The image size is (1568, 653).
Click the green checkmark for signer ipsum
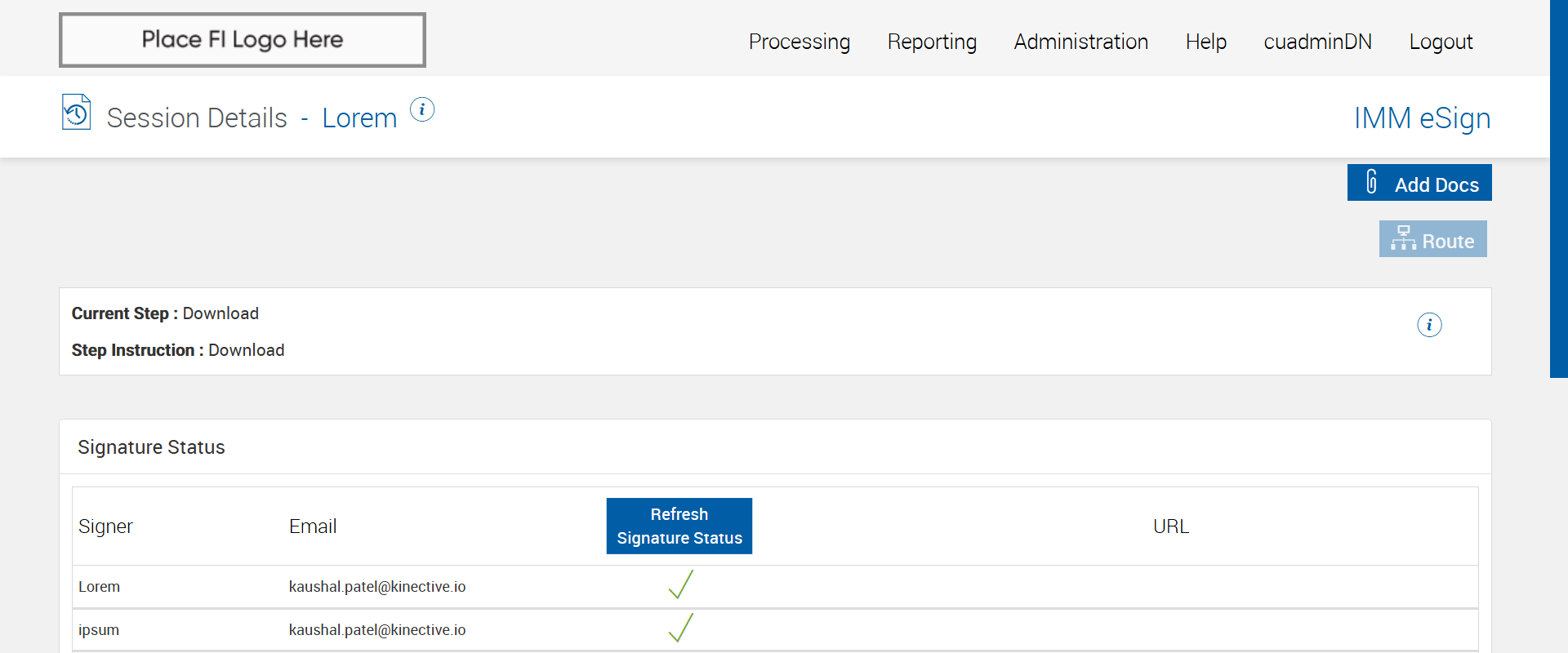680,629
